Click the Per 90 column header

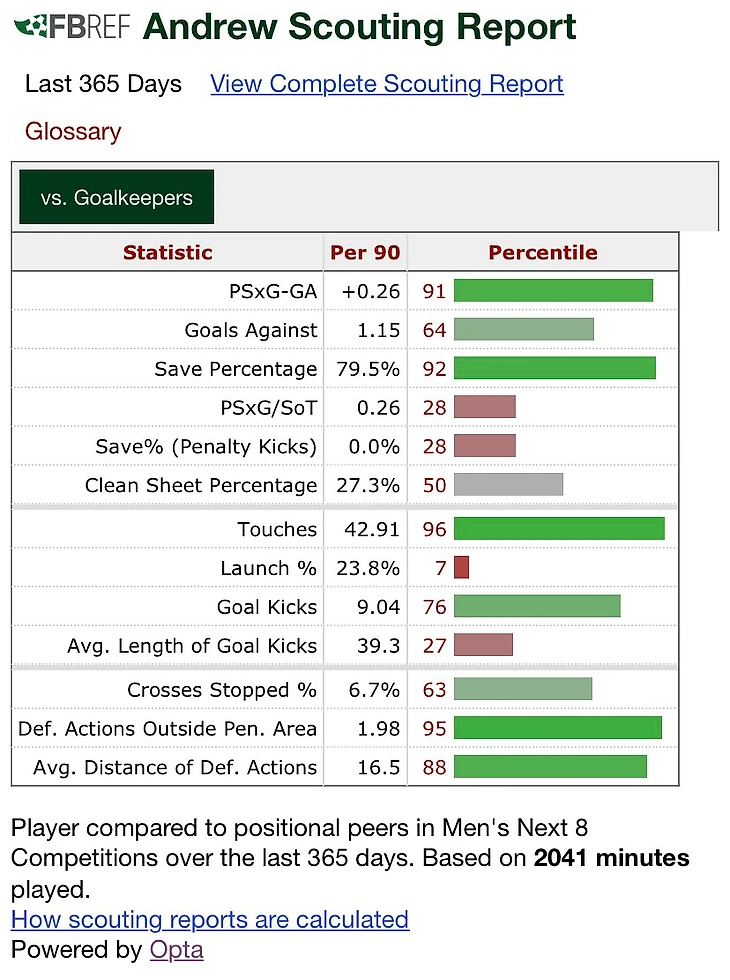point(365,253)
